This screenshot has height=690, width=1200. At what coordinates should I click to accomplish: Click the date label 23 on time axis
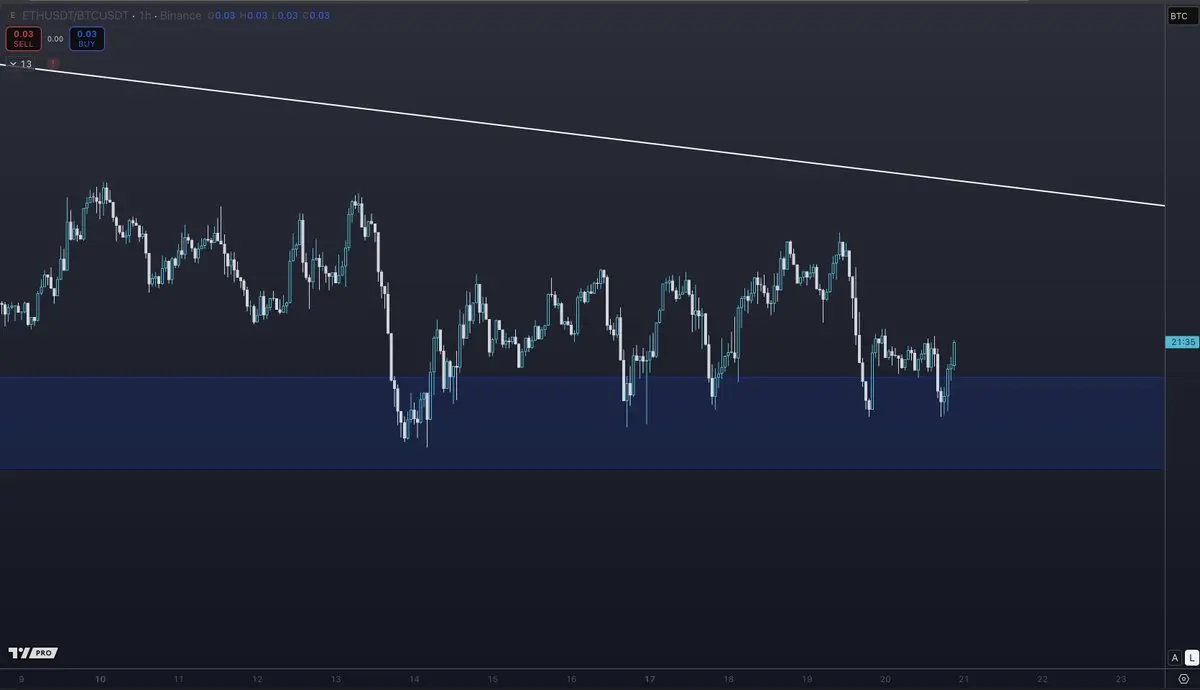1121,679
